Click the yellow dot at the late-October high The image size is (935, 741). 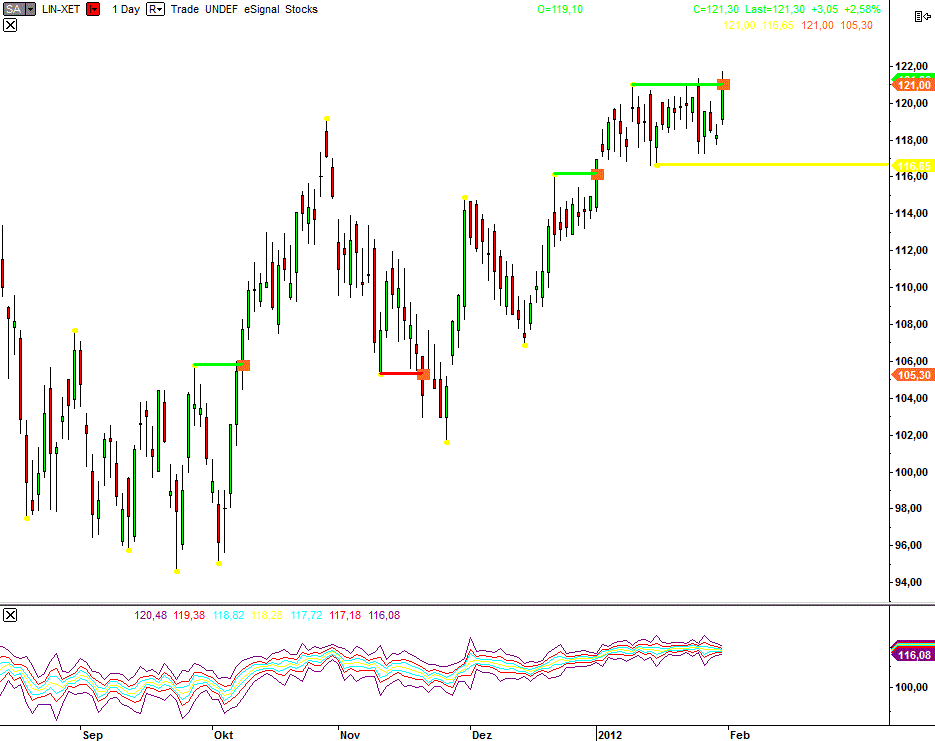(x=326, y=119)
